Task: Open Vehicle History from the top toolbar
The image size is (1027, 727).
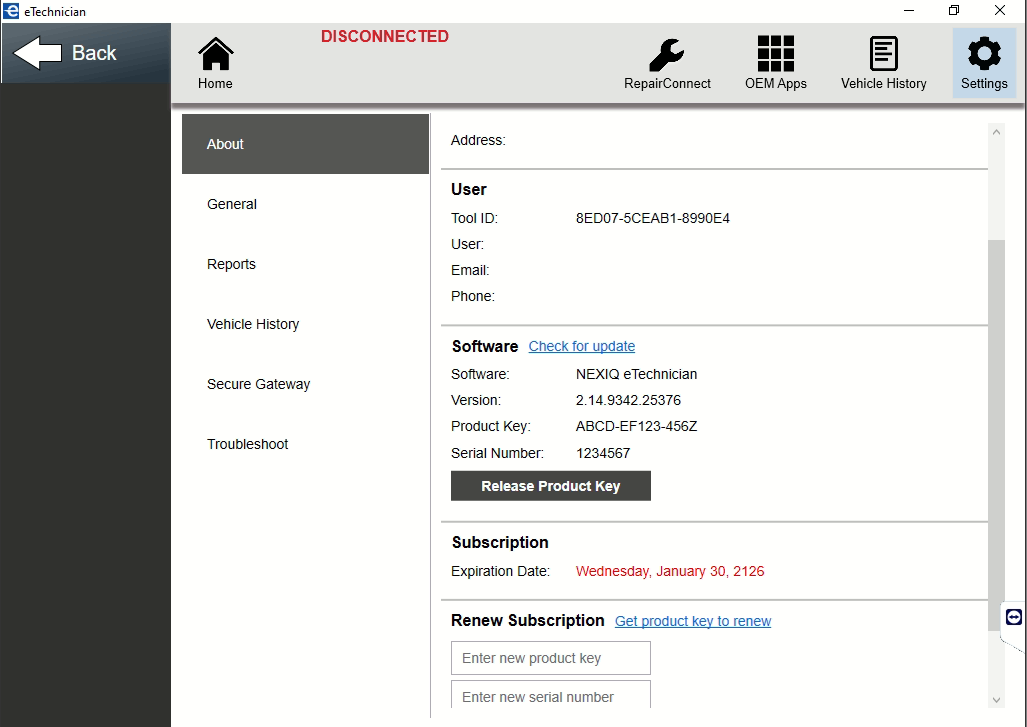Action: [x=883, y=60]
